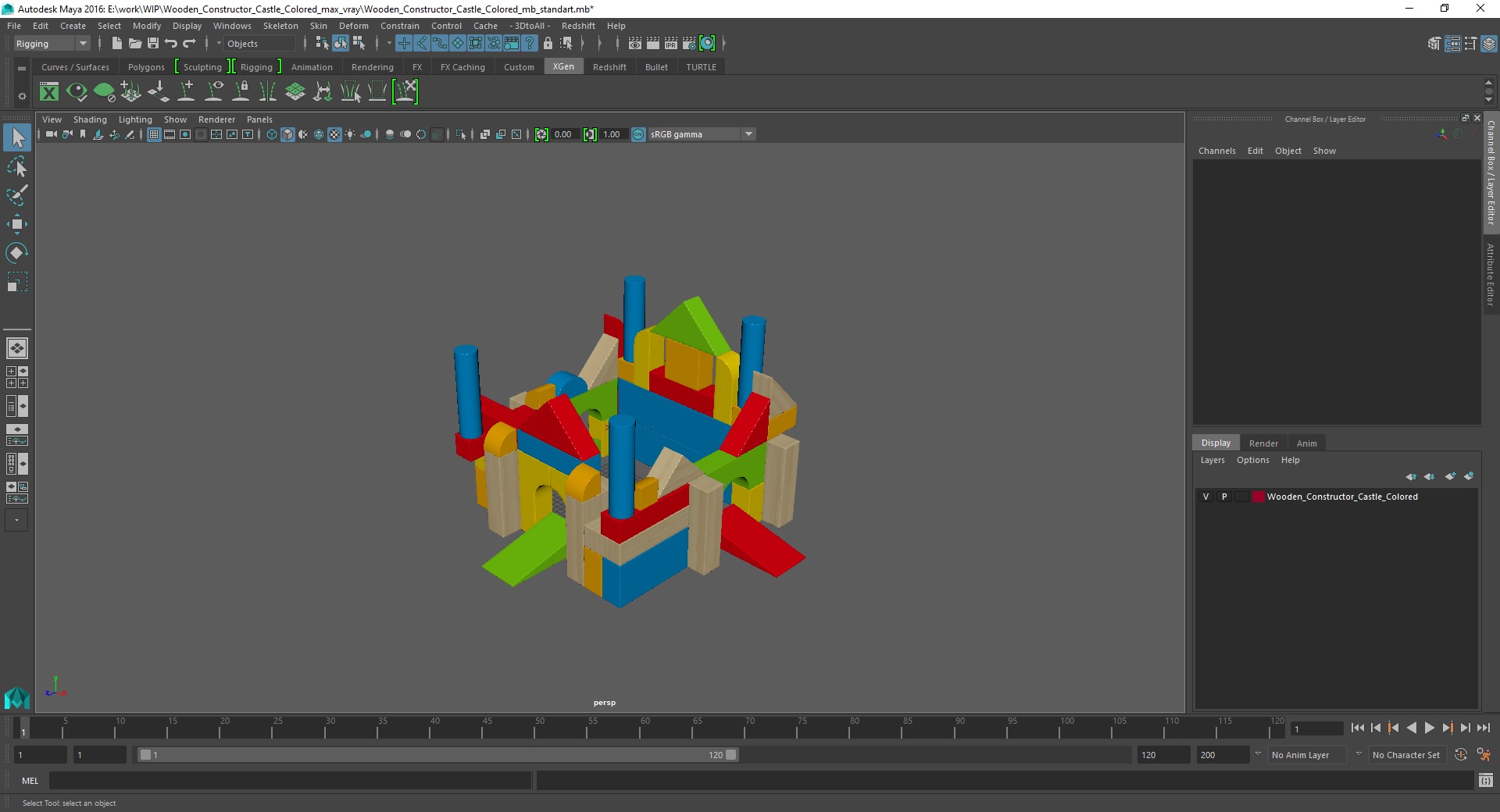This screenshot has width=1500, height=812.
Task: Click the XGen green layered patches icon
Action: pyautogui.click(x=295, y=92)
